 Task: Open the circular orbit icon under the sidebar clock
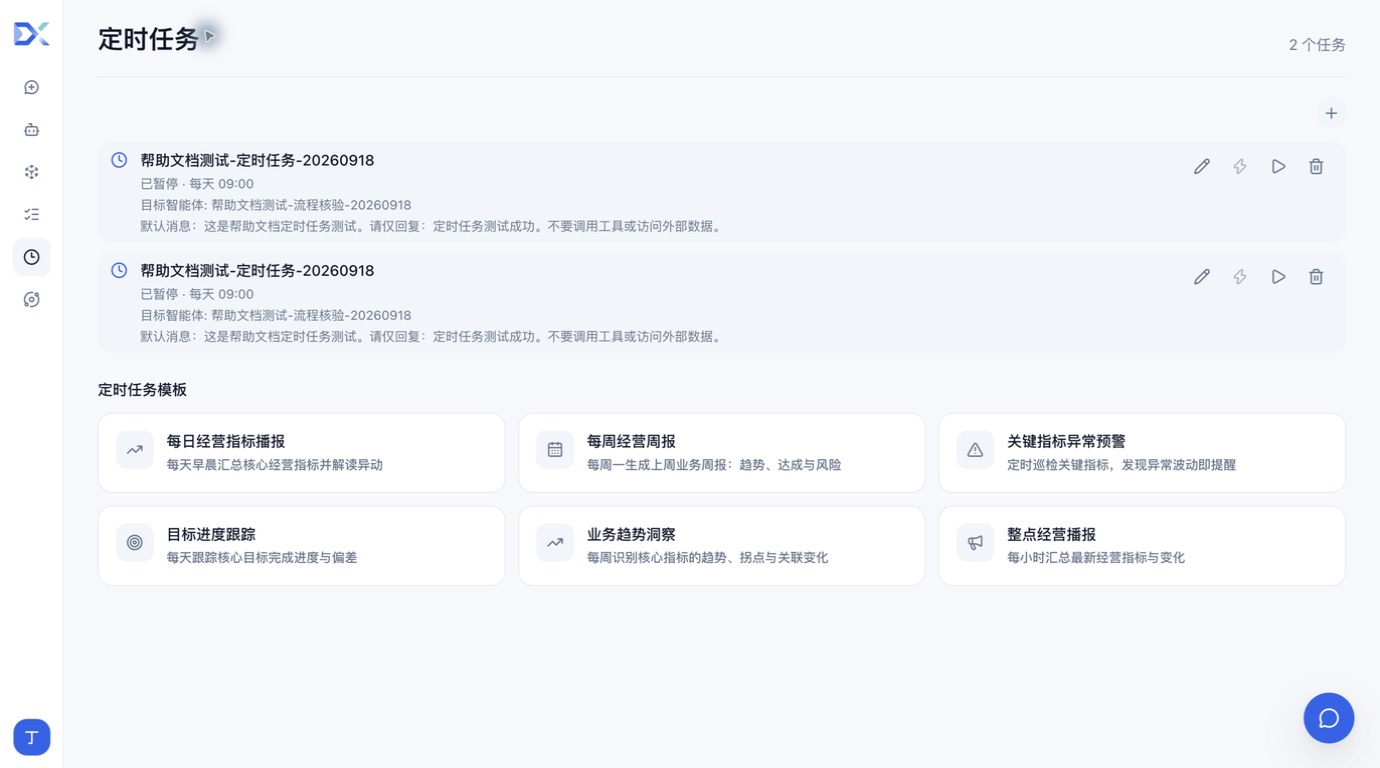tap(32, 300)
